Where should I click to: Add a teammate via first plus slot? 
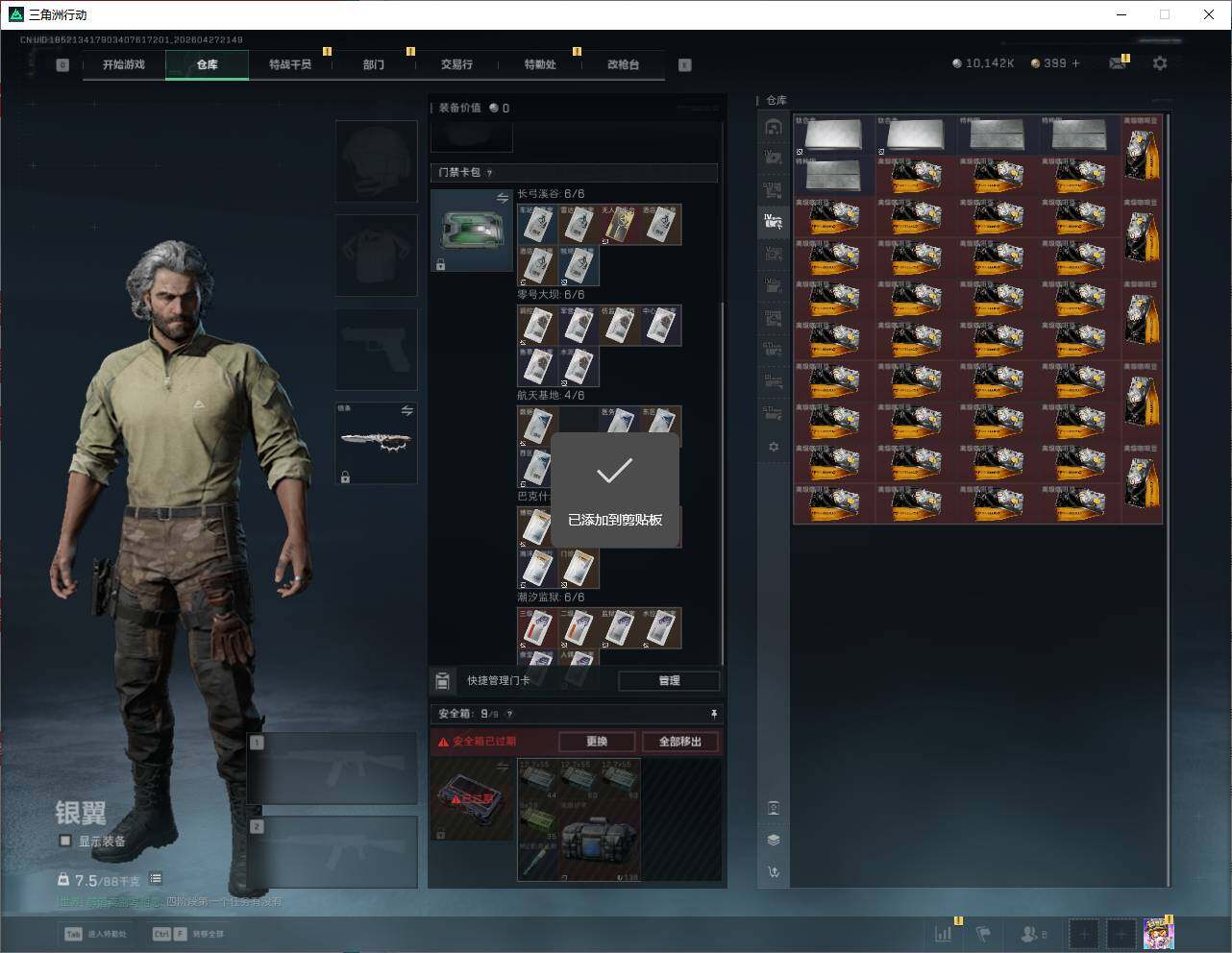[x=1084, y=933]
